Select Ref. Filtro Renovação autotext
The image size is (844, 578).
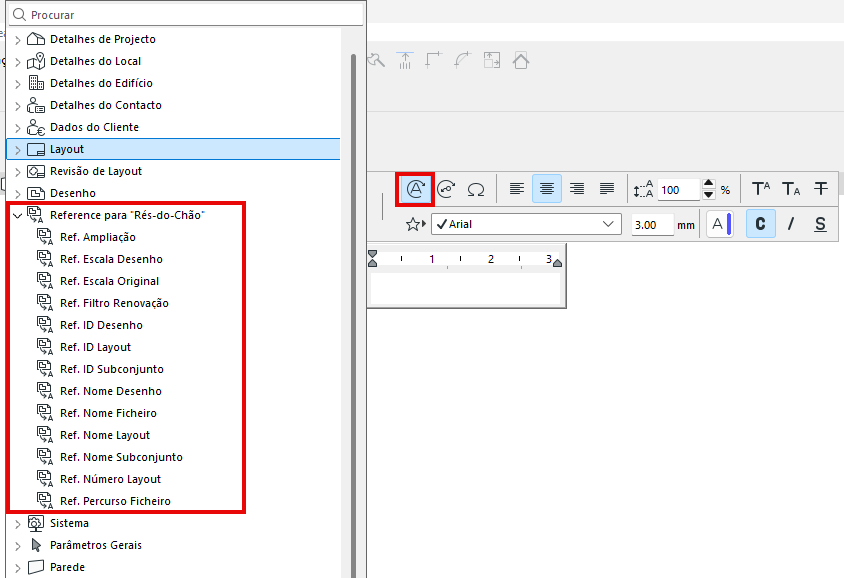[115, 304]
